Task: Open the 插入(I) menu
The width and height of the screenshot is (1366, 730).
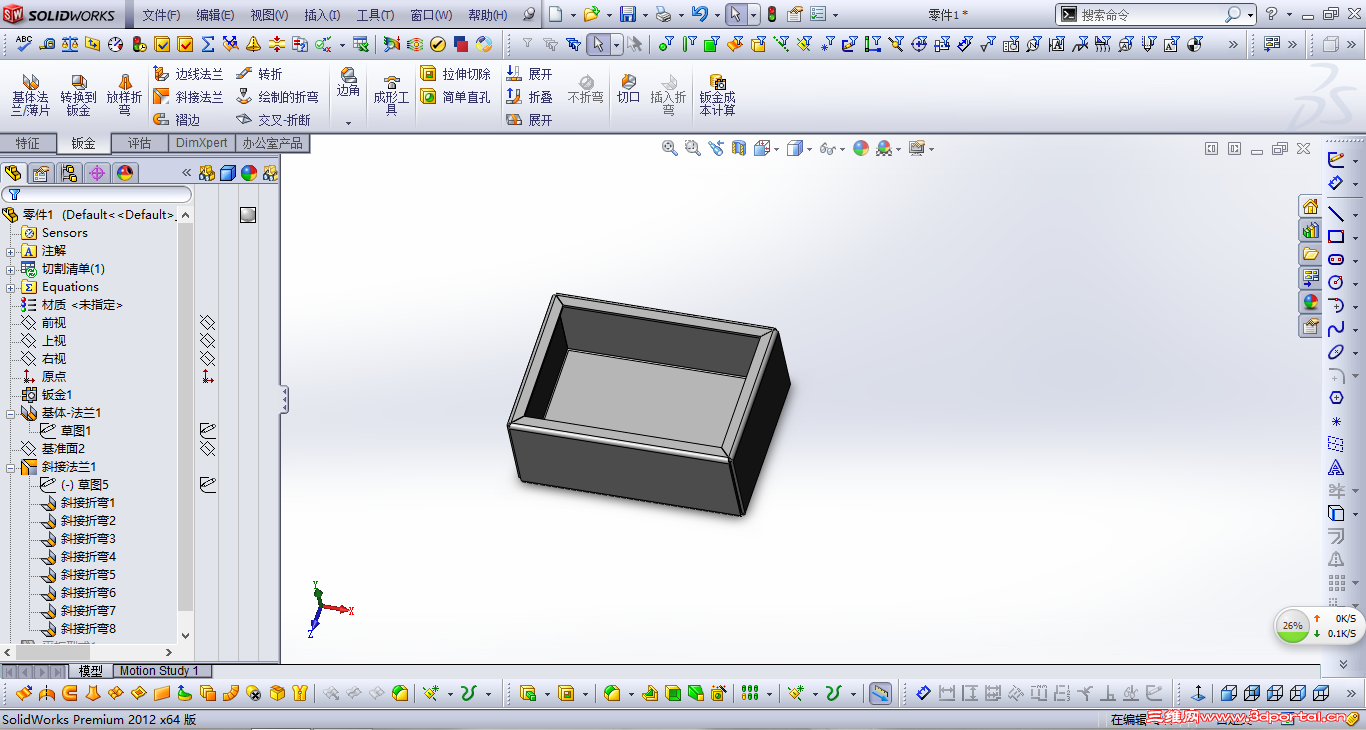Action: (x=322, y=15)
